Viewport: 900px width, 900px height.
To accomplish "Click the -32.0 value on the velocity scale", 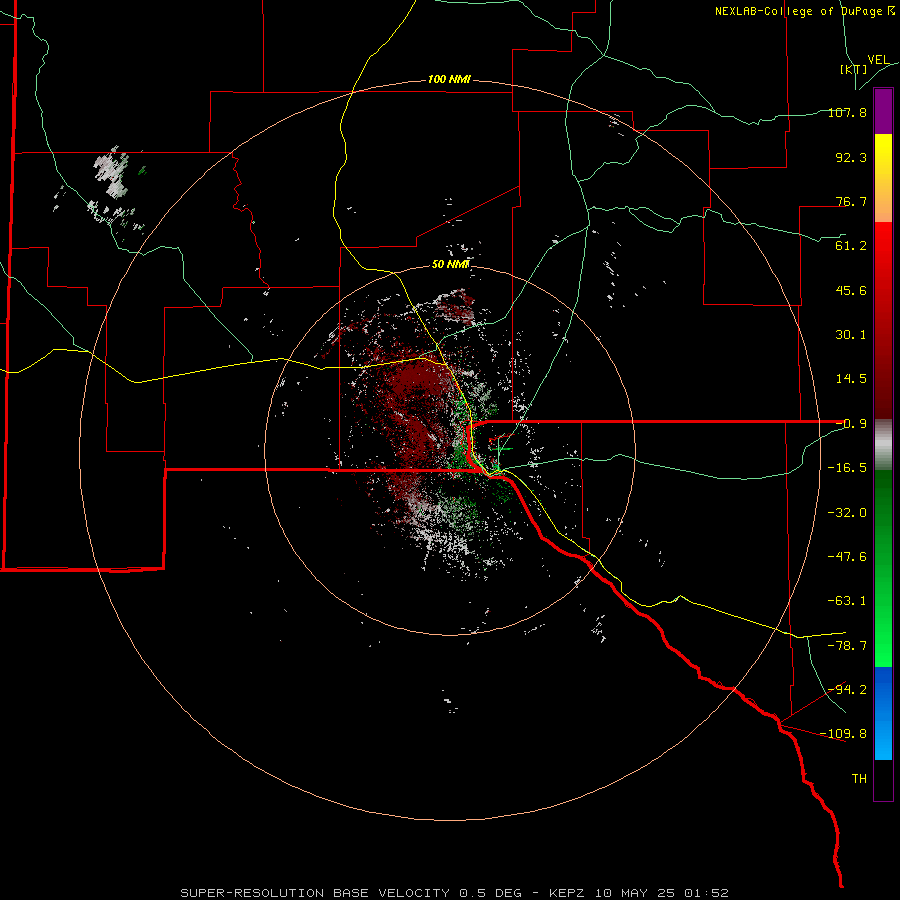I will click(847, 513).
